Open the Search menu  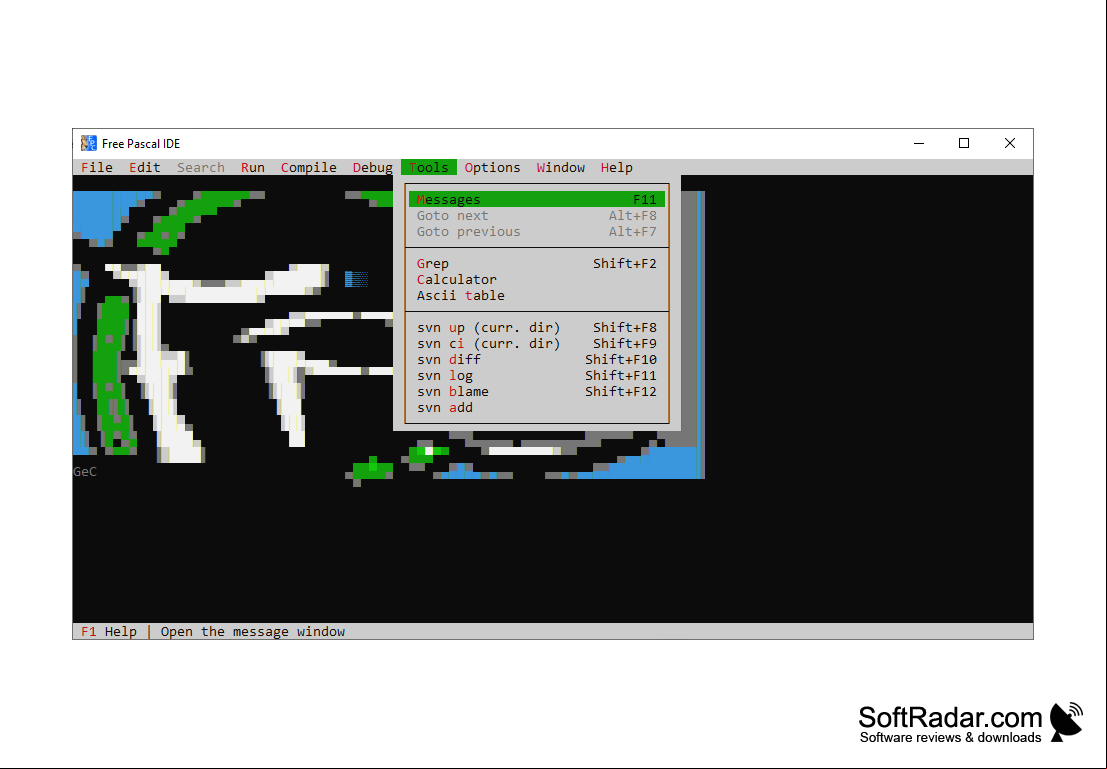[x=201, y=167]
